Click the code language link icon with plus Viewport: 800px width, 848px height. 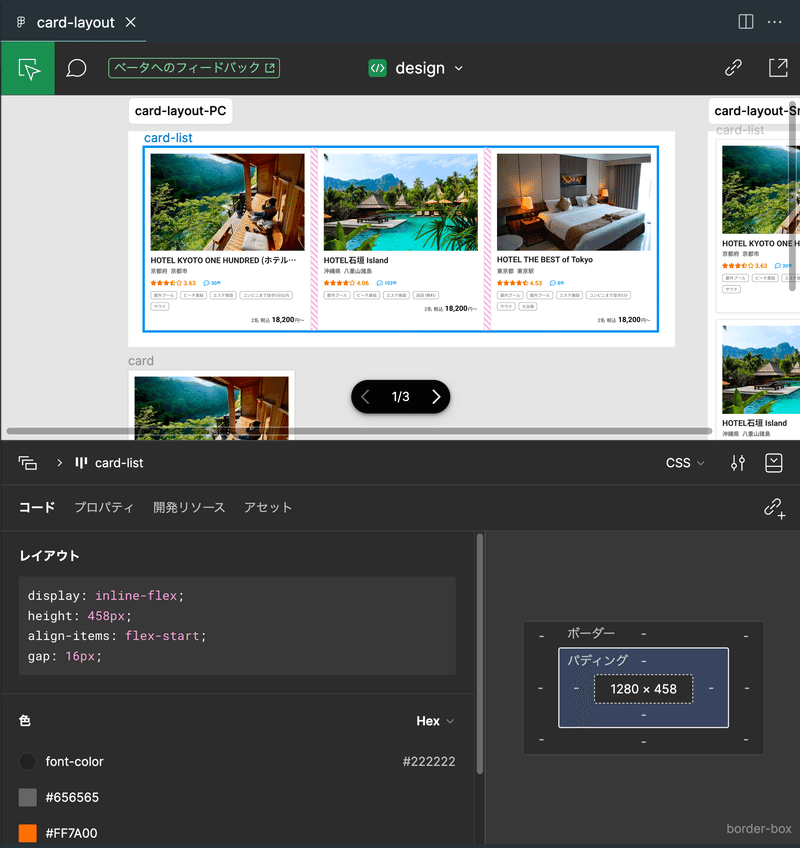click(774, 509)
